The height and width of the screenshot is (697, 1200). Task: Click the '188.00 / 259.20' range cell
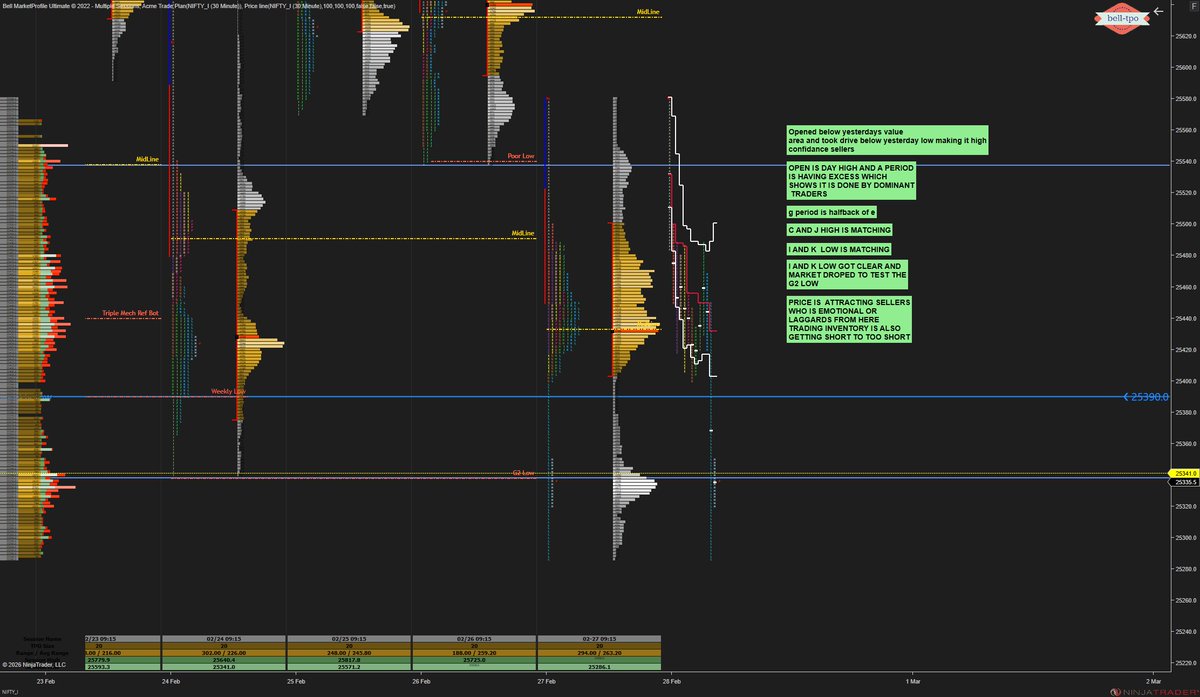pos(474,653)
